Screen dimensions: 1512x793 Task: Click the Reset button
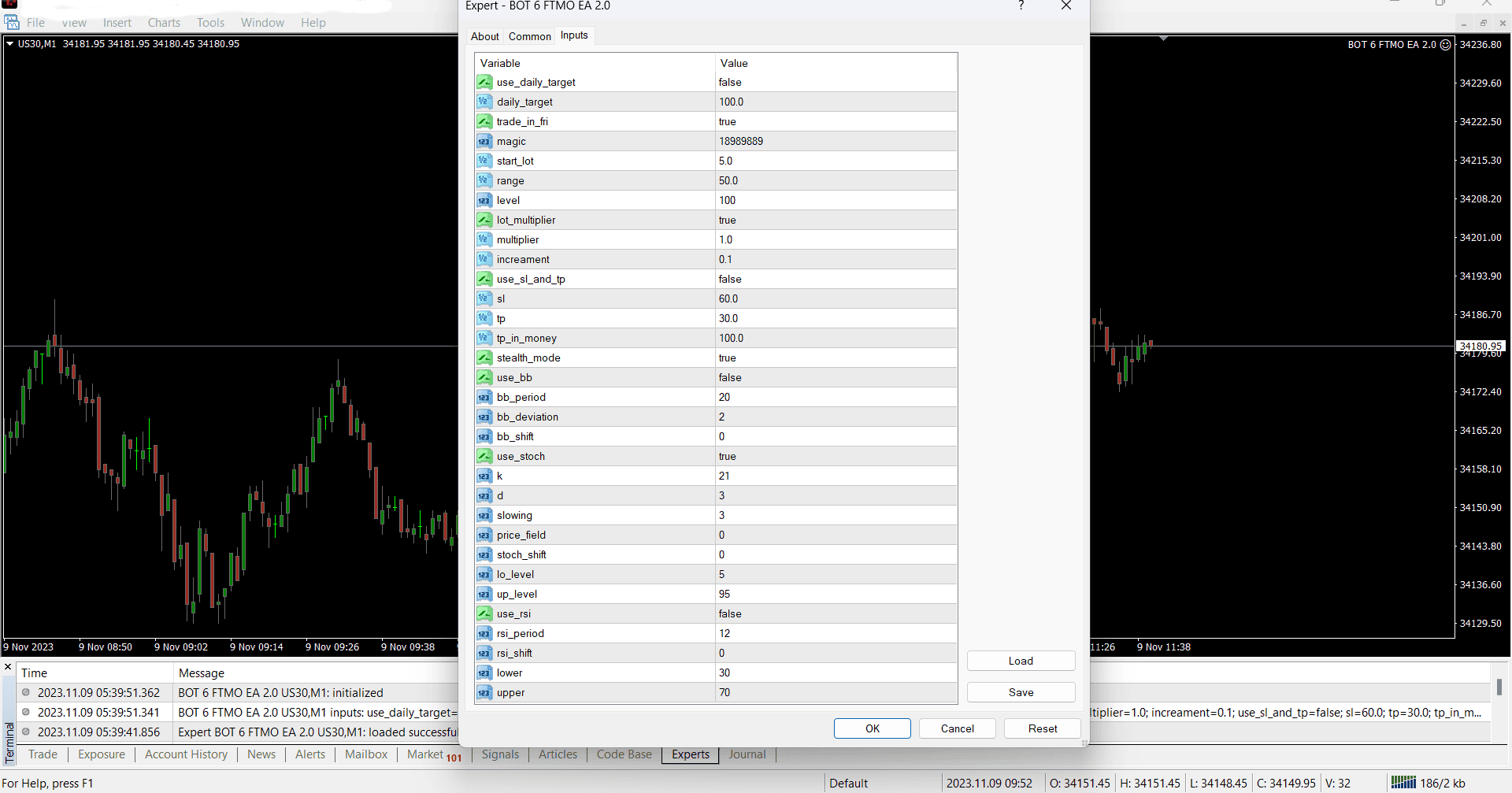tap(1043, 728)
